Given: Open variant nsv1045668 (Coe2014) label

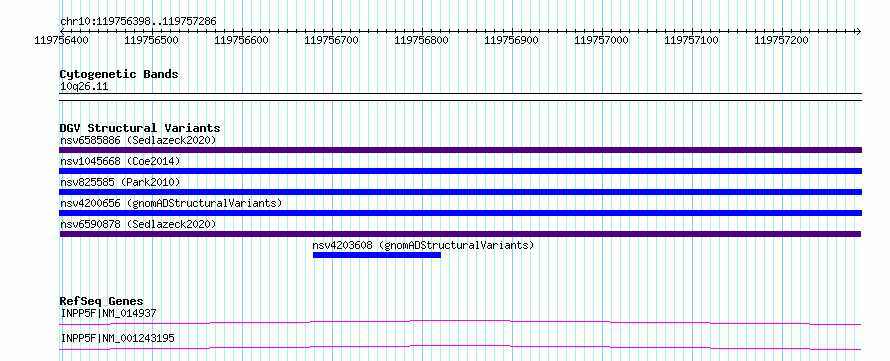Looking at the screenshot, I should coord(120,161).
